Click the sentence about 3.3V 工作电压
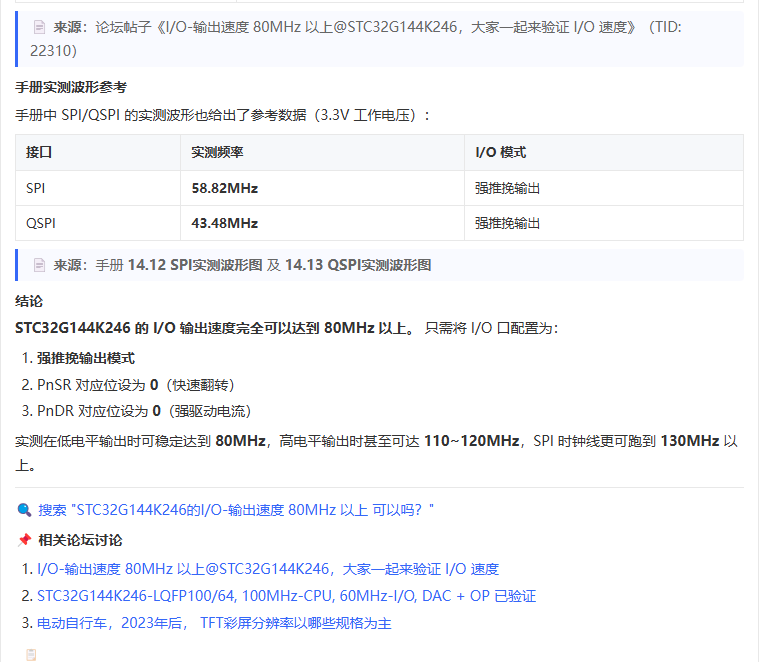The width and height of the screenshot is (759, 662). [x=222, y=115]
